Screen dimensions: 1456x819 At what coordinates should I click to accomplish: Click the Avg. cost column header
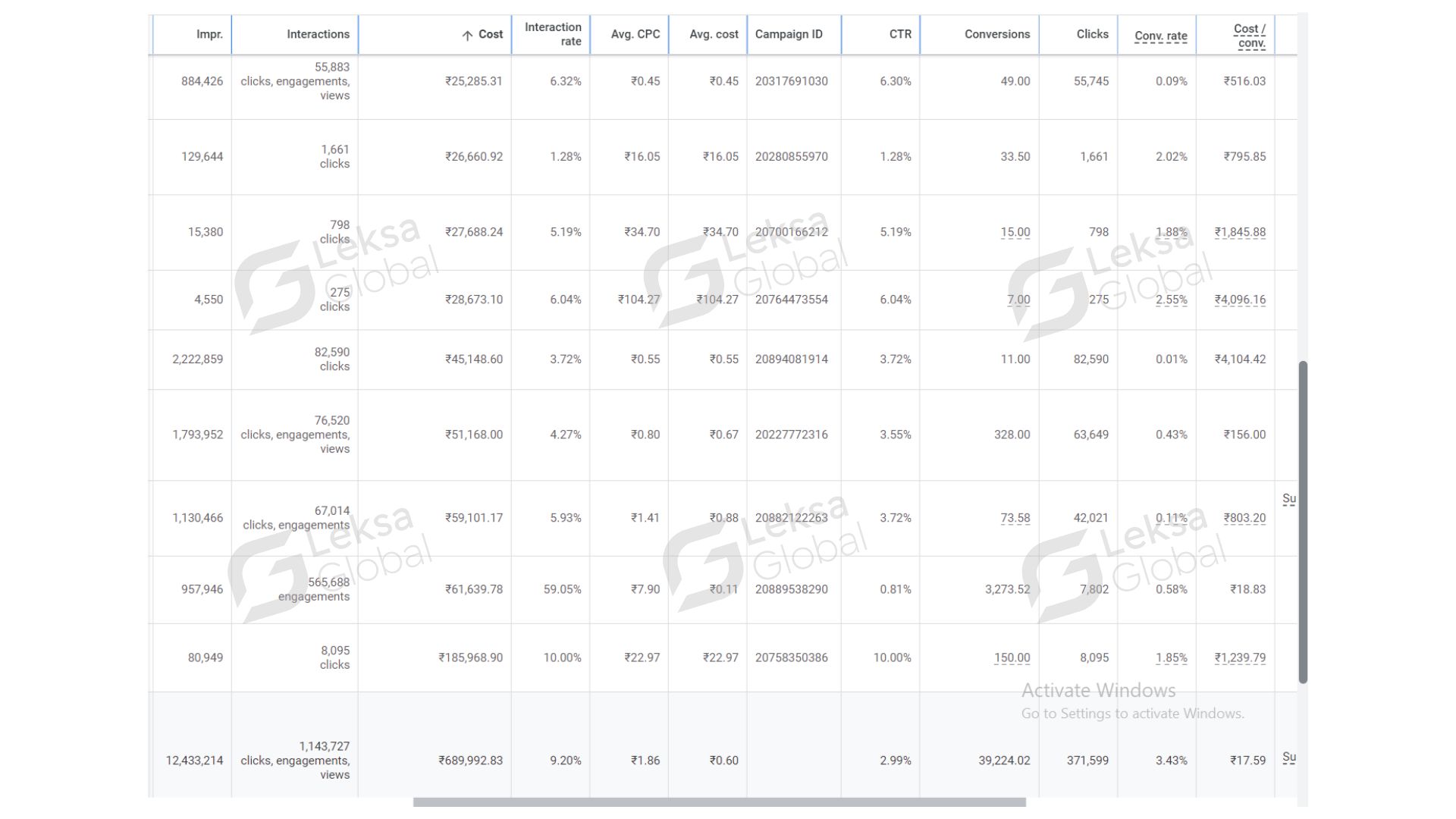coord(714,34)
